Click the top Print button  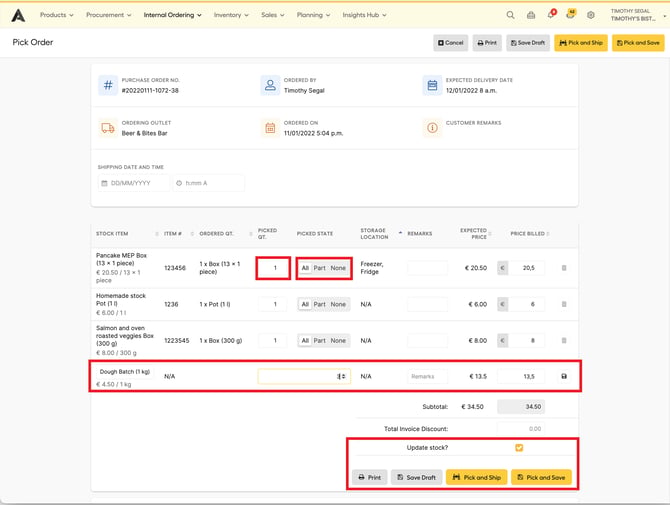tap(487, 43)
